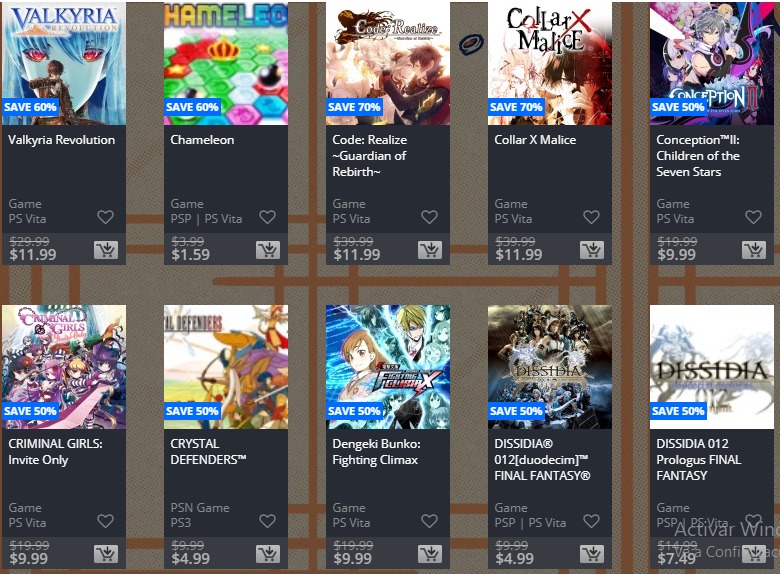Toggle wishlist heart for Valkyria Revolution
The height and width of the screenshot is (574, 780).
(105, 217)
